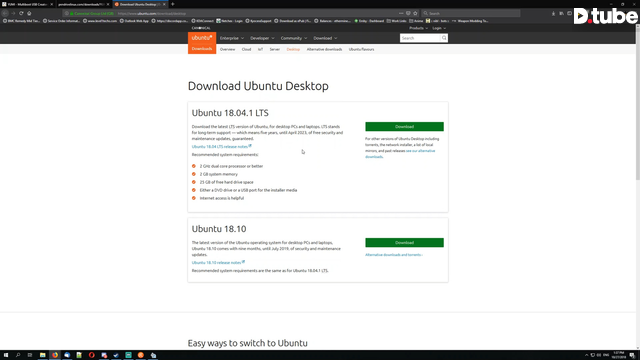Select the Cloud sub-navigation item

[246, 49]
